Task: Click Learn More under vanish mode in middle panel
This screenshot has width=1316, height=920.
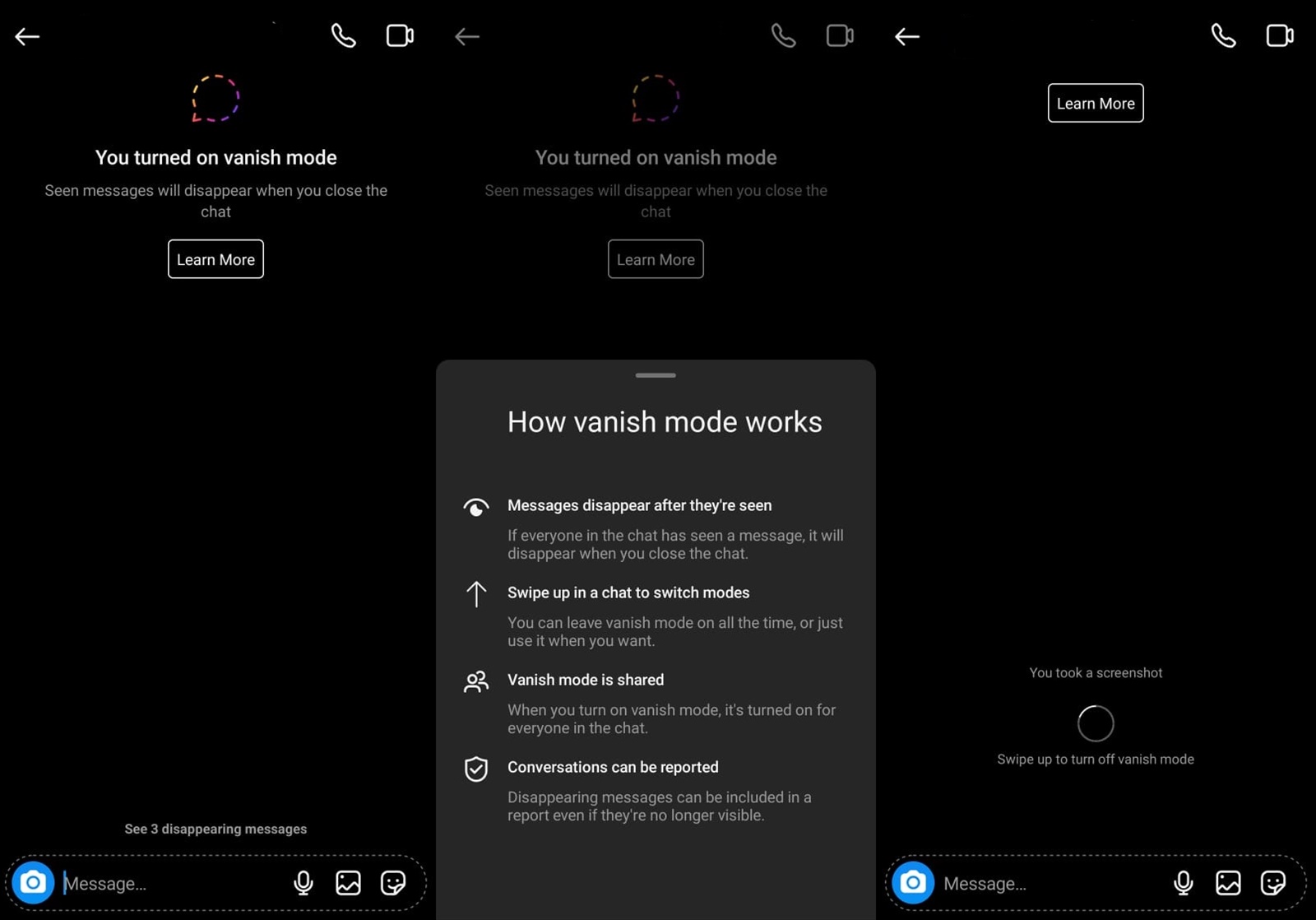Action: [655, 259]
